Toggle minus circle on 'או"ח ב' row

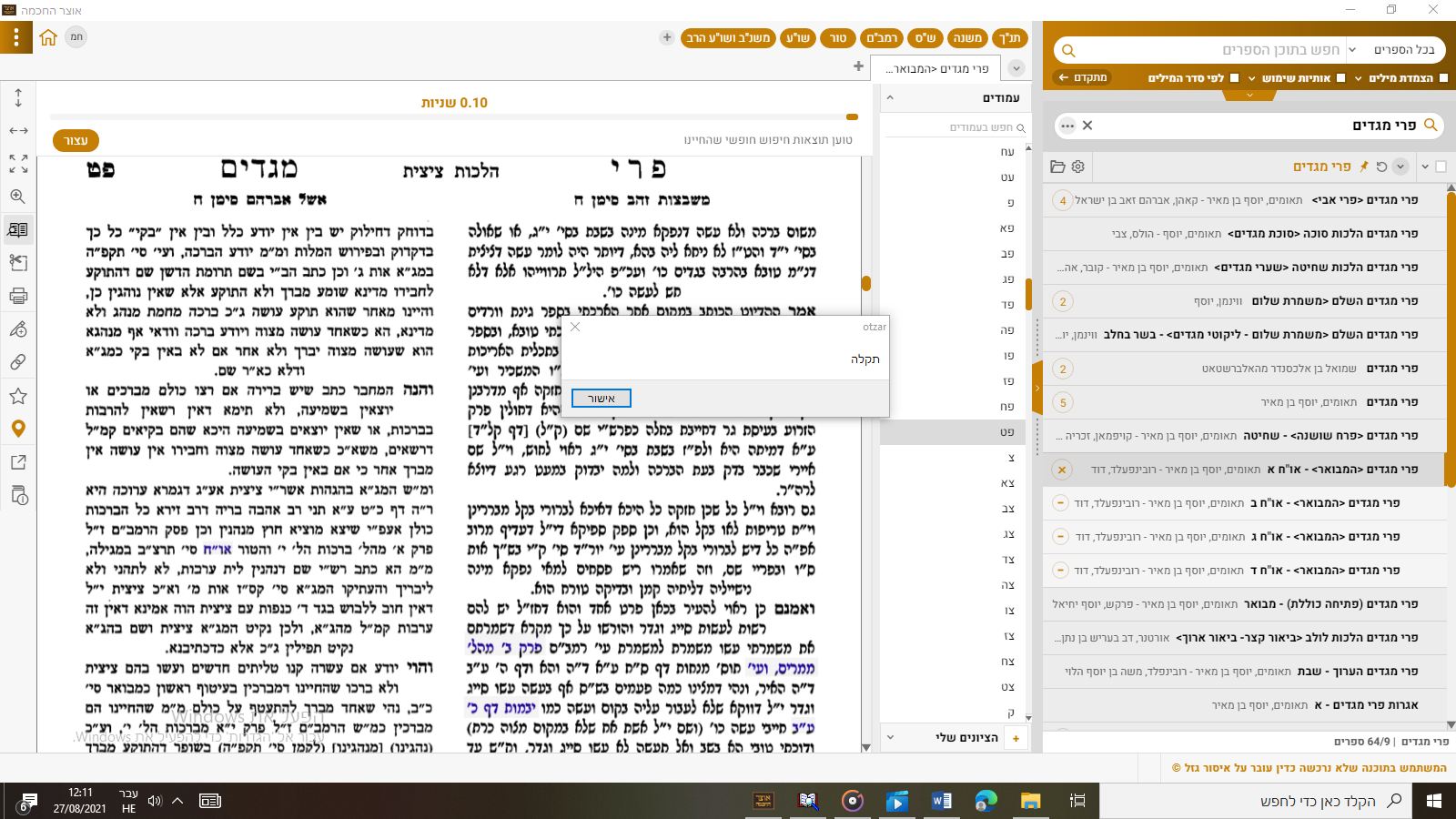pyautogui.click(x=1060, y=502)
